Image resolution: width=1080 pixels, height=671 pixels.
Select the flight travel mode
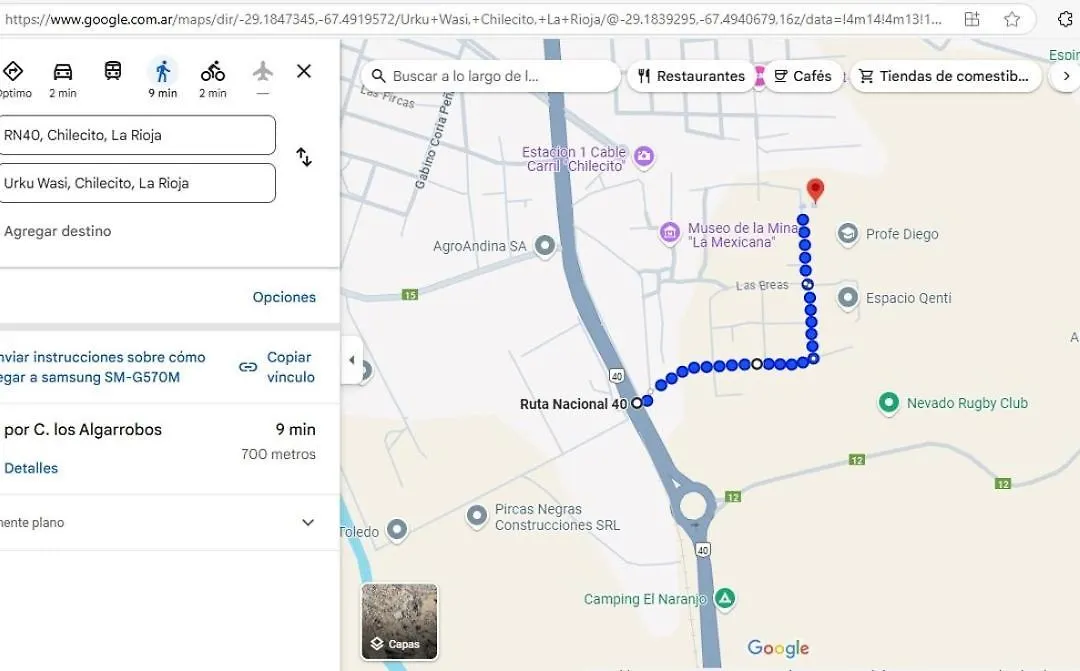click(262, 71)
